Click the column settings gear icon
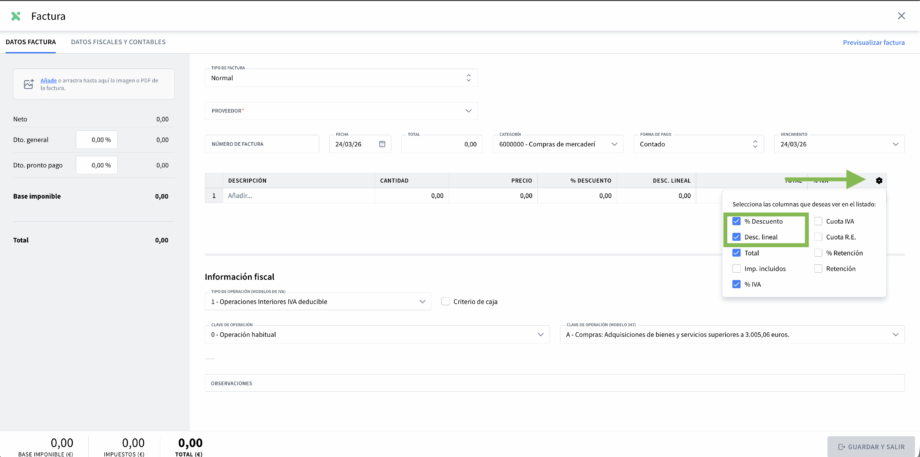The width and height of the screenshot is (920, 457). coord(879,180)
